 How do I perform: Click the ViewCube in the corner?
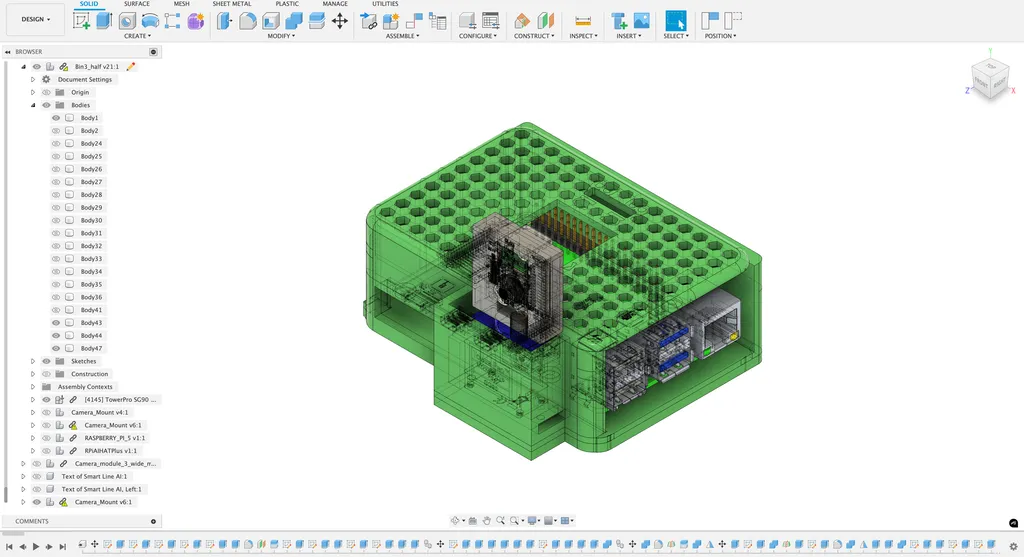(x=990, y=80)
